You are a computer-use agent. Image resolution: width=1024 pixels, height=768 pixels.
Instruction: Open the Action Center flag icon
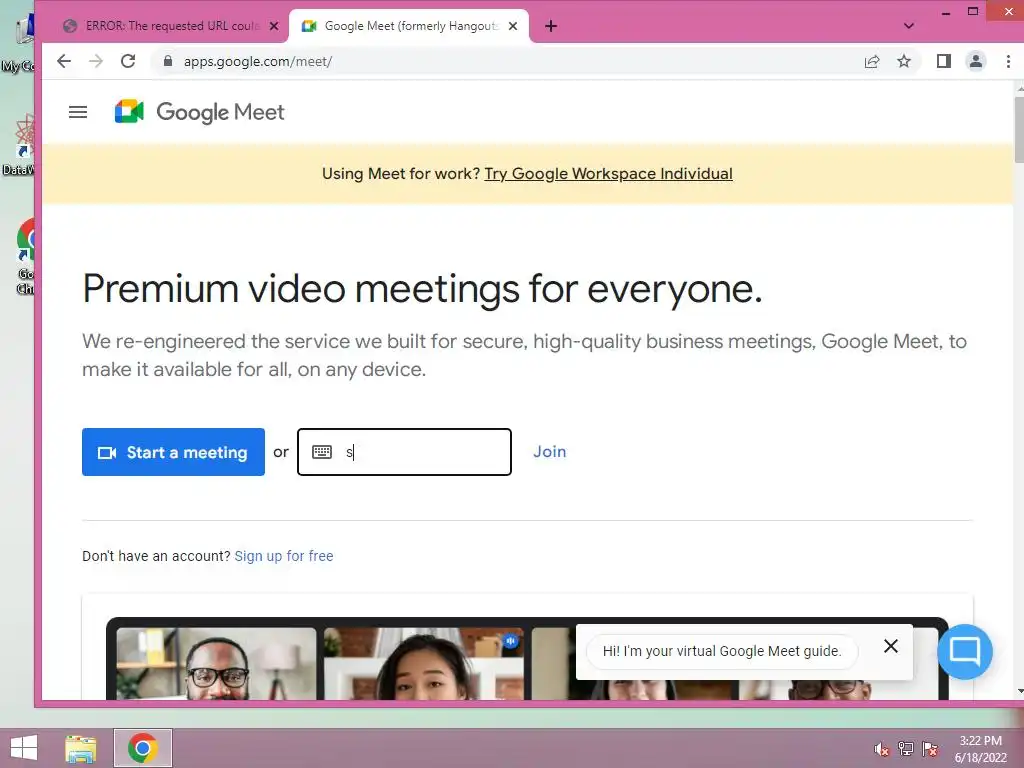click(930, 749)
